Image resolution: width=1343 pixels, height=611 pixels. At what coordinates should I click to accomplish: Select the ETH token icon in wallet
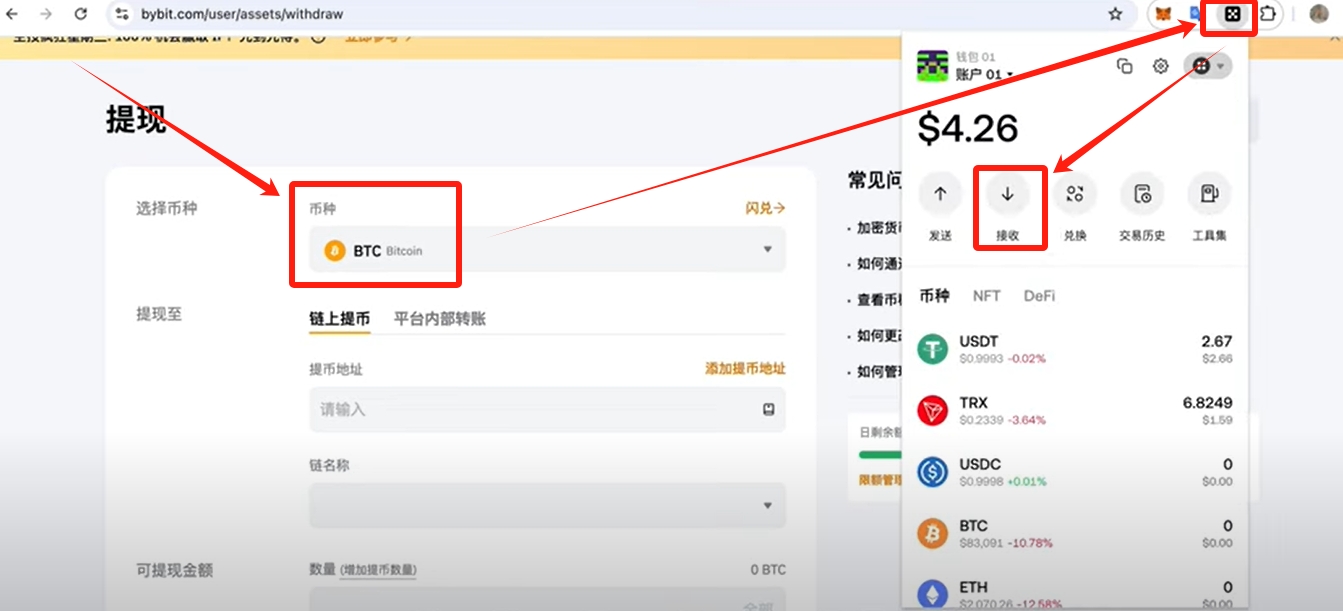[x=933, y=593]
